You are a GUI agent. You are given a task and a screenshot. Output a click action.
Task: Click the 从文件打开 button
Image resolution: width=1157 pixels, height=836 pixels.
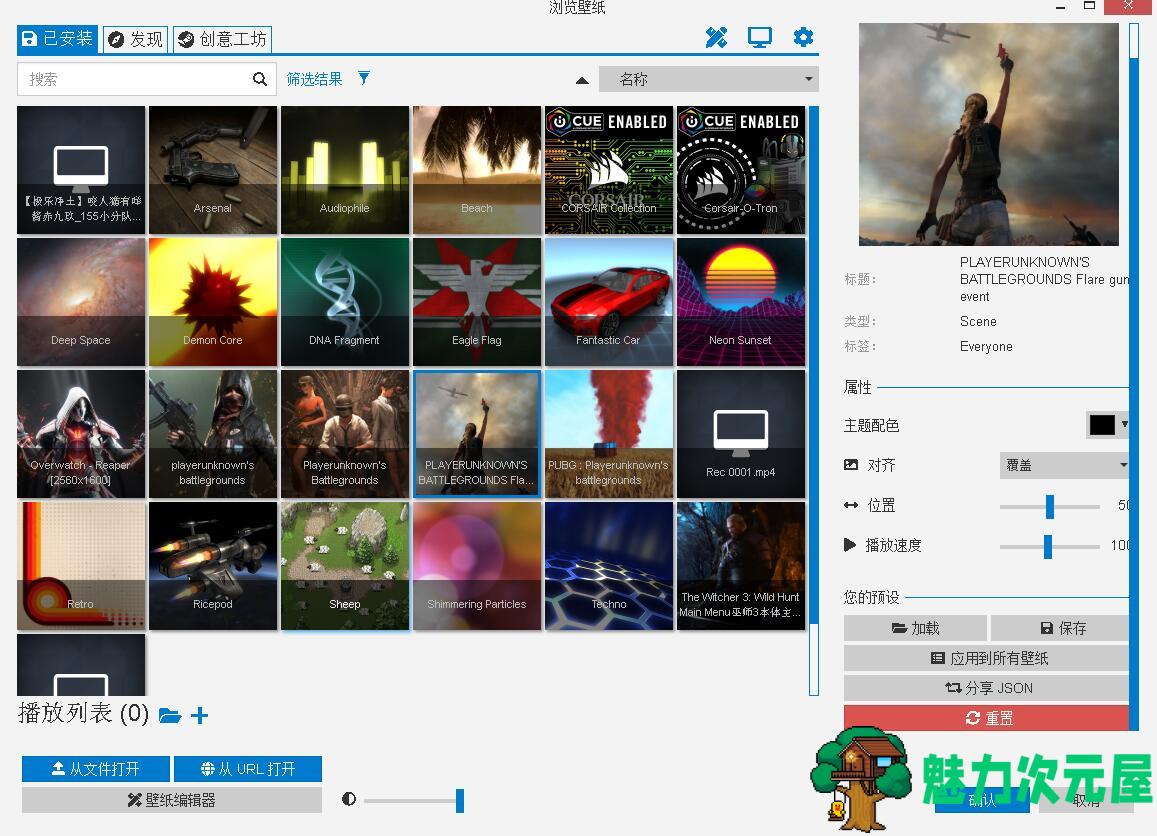click(x=96, y=769)
